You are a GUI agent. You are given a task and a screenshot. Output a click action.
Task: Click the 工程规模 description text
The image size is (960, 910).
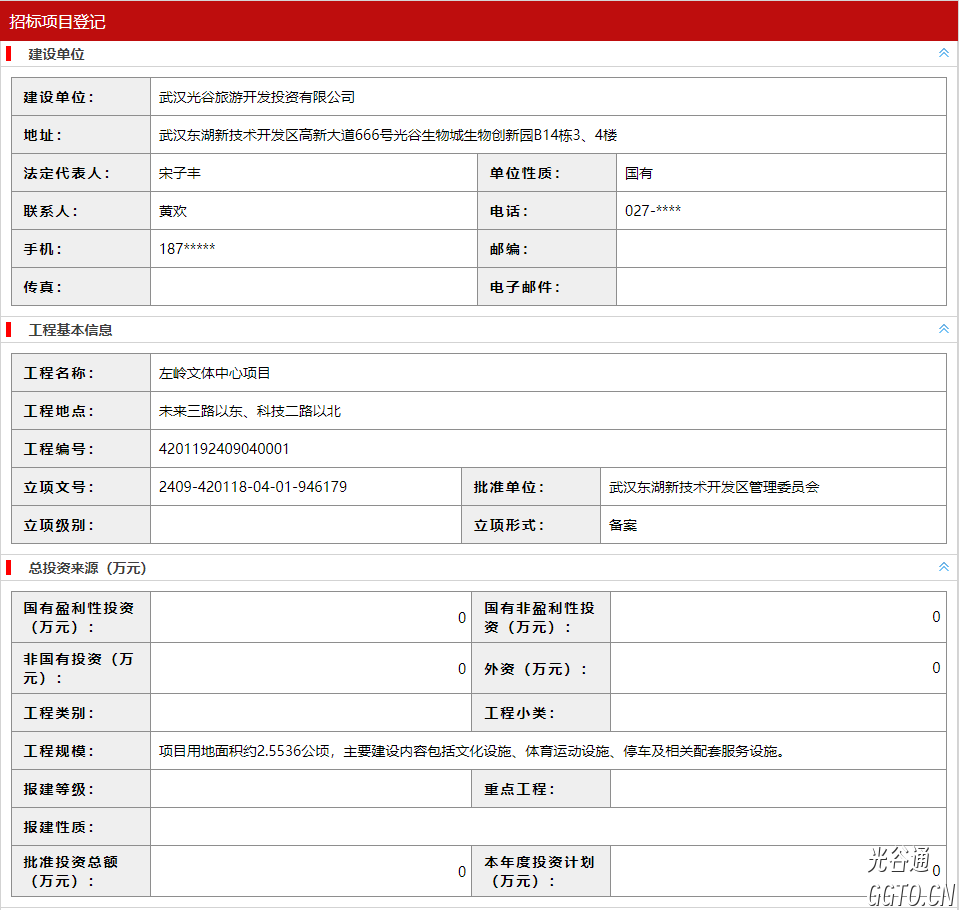coord(471,751)
